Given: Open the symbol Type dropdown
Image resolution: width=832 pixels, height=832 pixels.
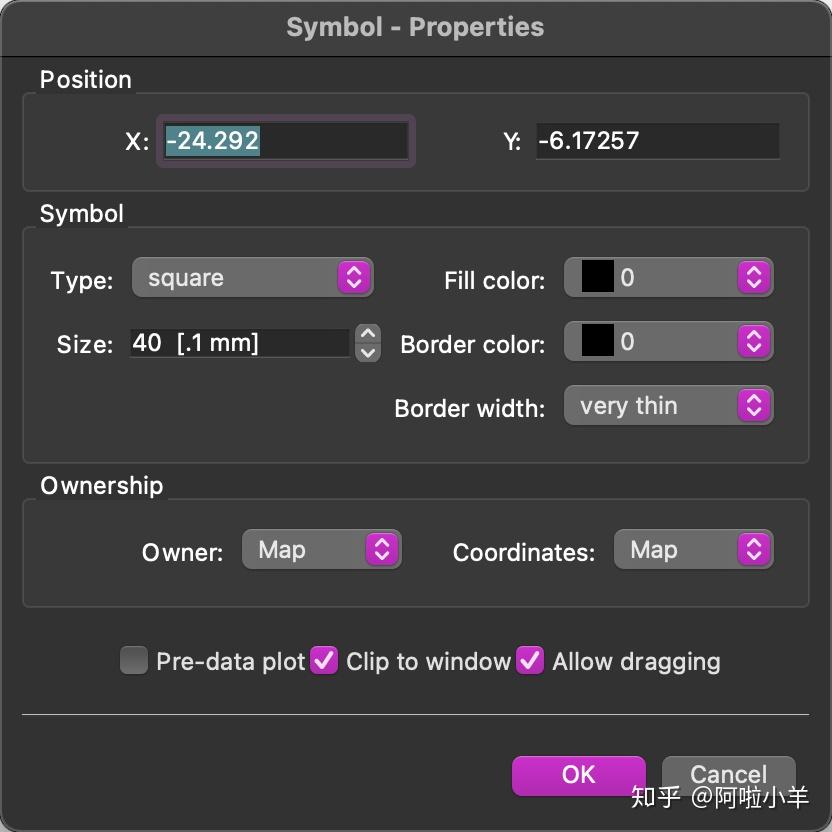Looking at the screenshot, I should click(252, 278).
